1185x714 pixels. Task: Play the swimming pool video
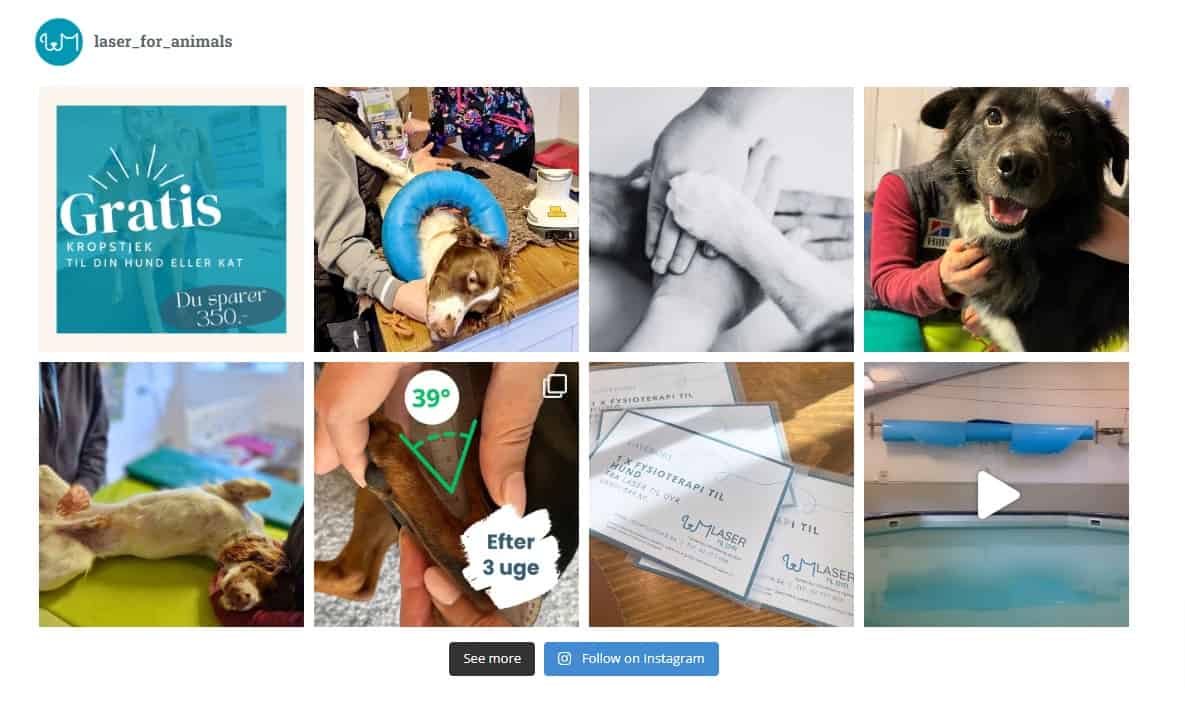click(x=998, y=495)
